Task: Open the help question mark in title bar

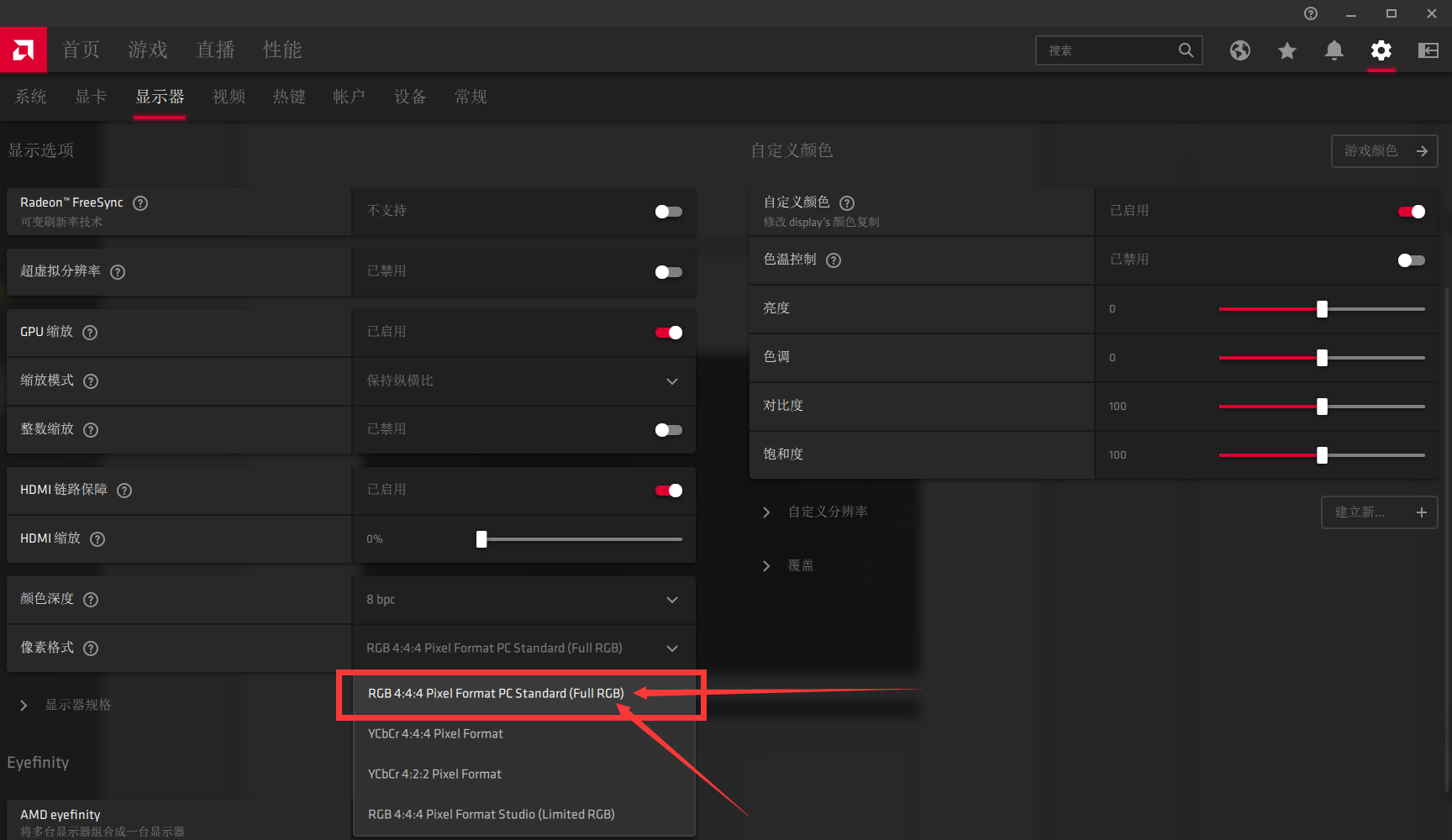Action: click(1311, 13)
